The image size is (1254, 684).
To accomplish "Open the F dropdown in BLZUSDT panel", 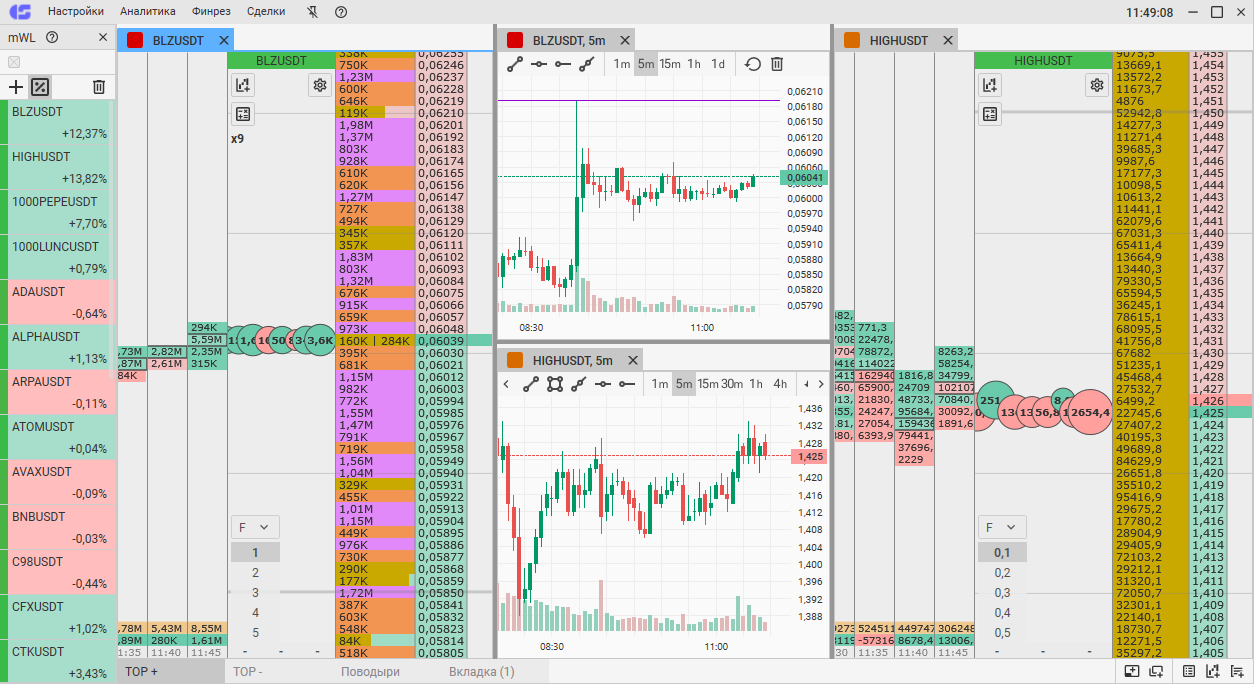I will [255, 527].
